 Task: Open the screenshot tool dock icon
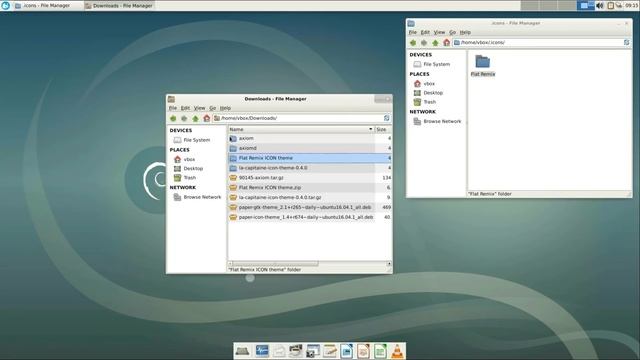coord(313,351)
